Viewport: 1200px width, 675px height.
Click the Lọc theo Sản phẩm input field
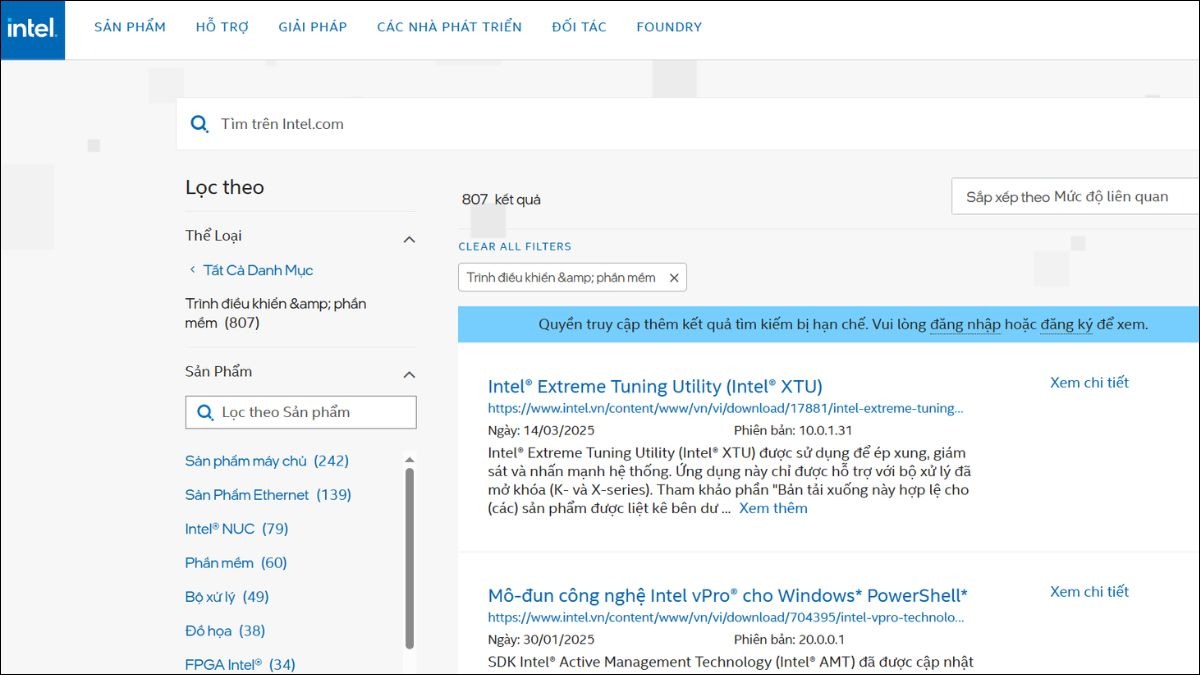click(x=301, y=412)
